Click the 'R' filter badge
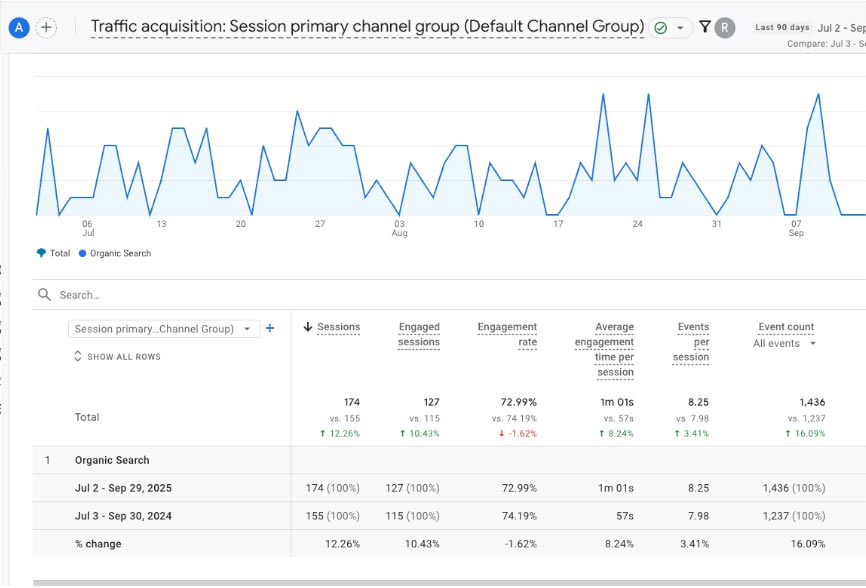This screenshot has height=588, width=866. pos(725,28)
